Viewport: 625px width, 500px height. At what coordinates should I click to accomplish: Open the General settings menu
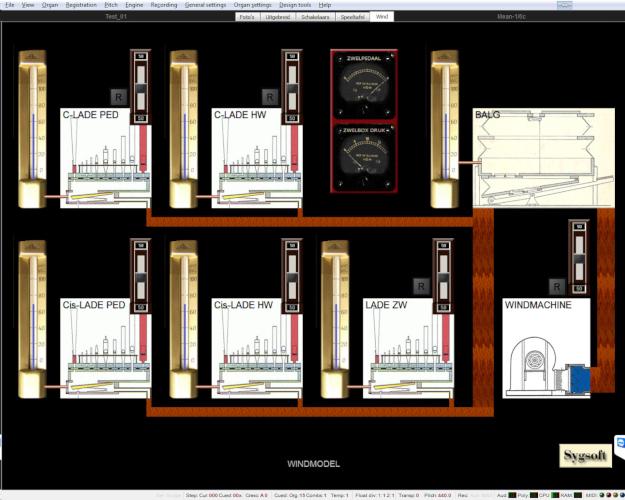(205, 5)
